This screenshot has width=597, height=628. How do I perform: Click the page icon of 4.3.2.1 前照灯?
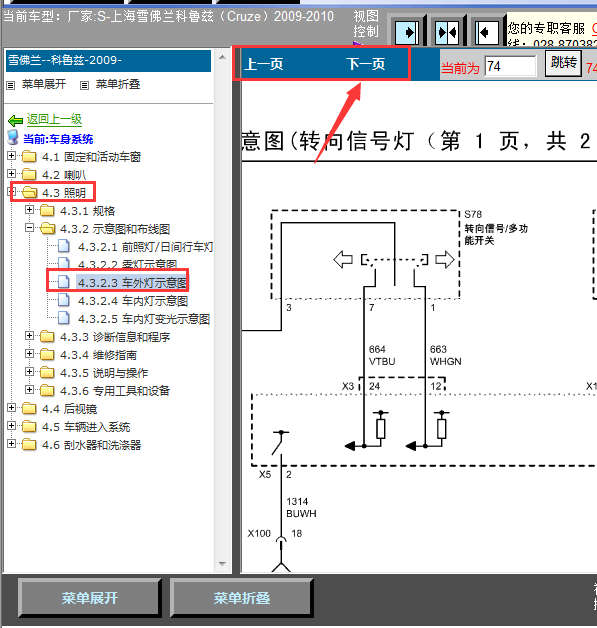(64, 246)
